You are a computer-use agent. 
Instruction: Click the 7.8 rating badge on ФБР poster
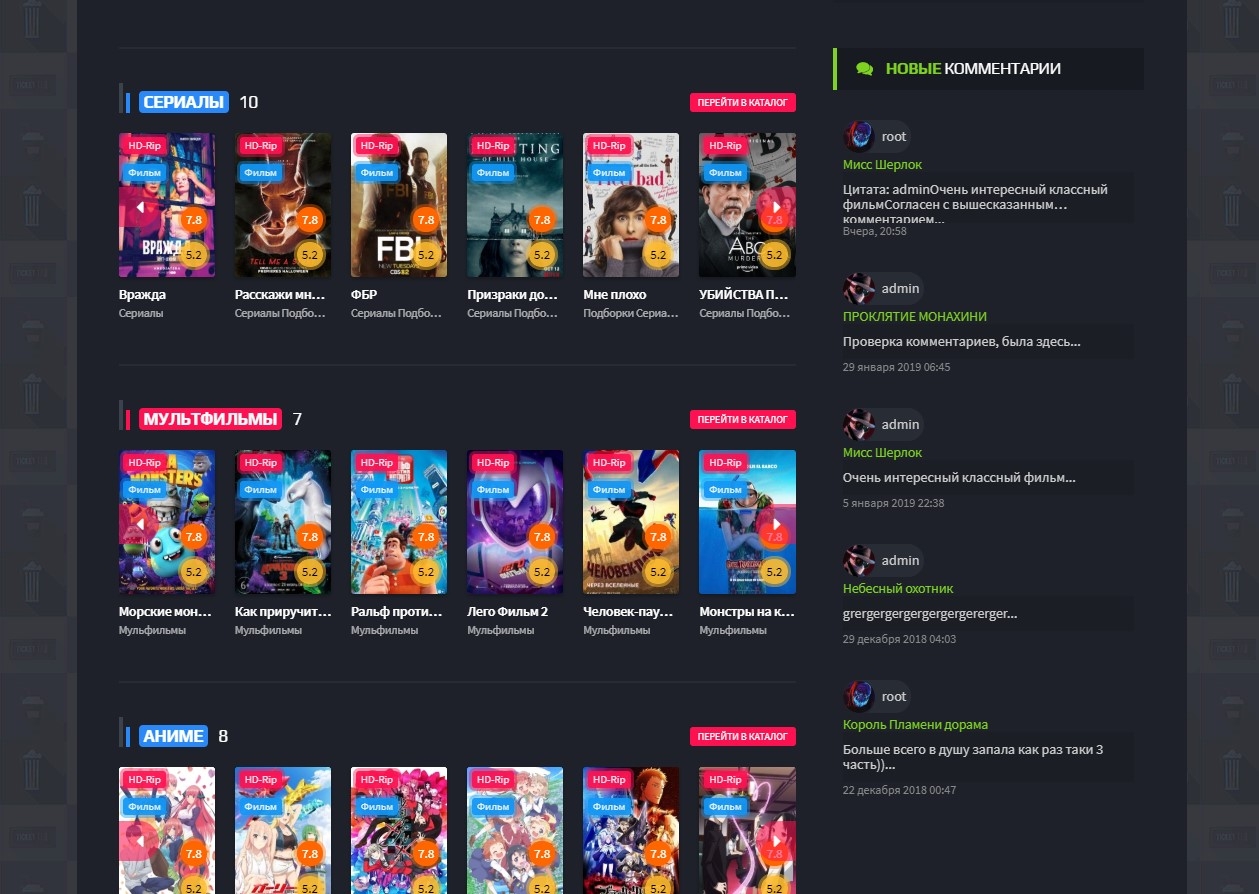pos(426,220)
